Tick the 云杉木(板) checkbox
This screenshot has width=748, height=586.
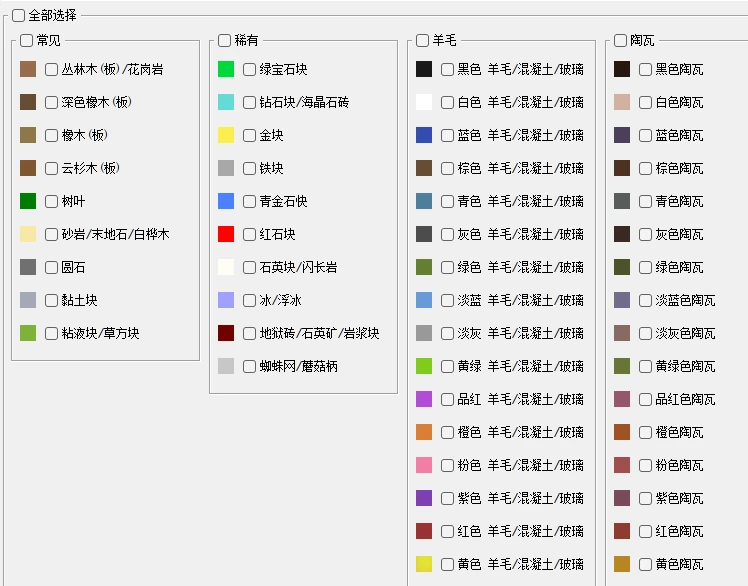coord(52,168)
